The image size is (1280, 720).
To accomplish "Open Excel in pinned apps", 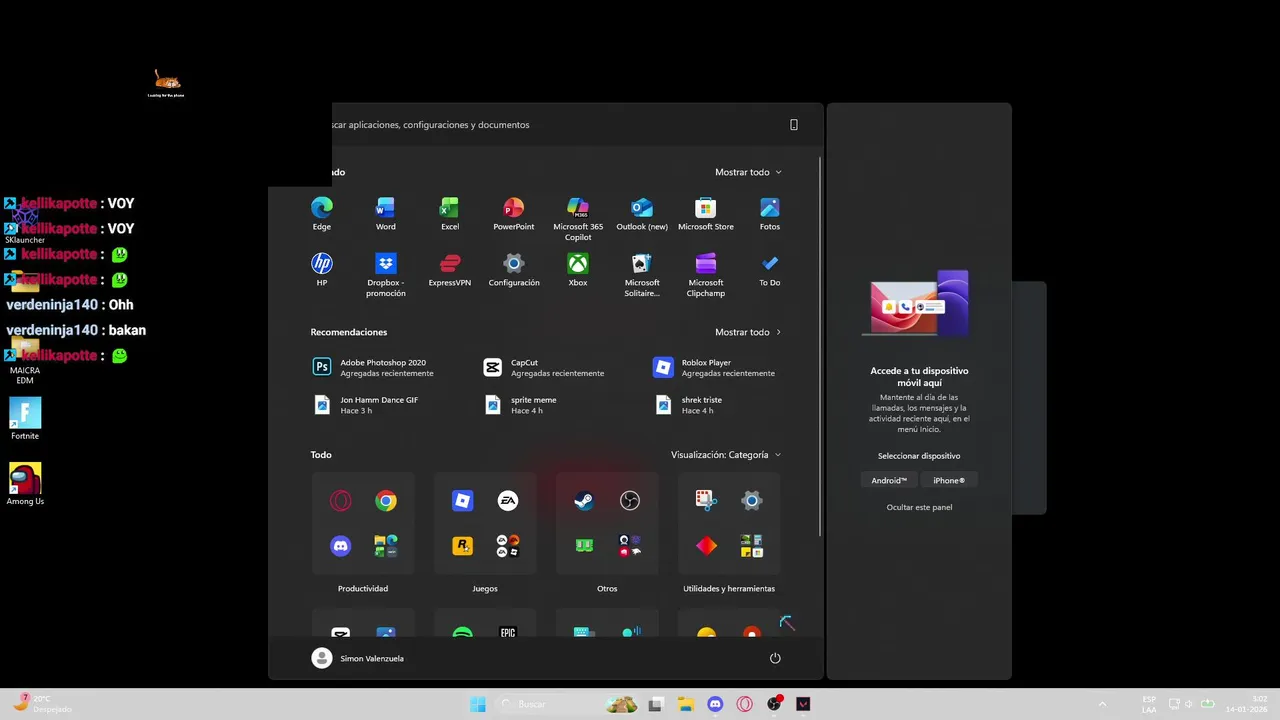I will click(x=450, y=214).
